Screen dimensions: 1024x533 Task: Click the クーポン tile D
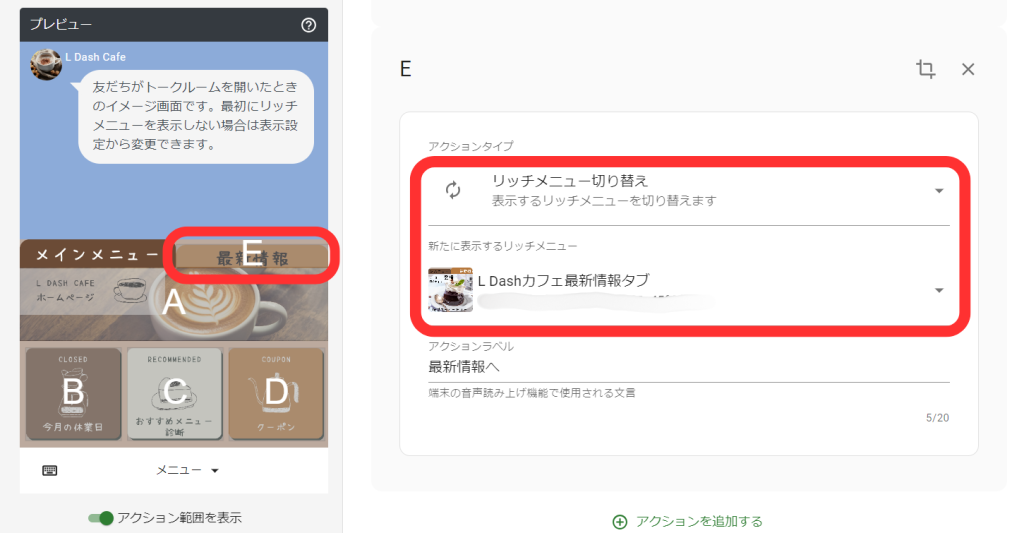click(276, 393)
